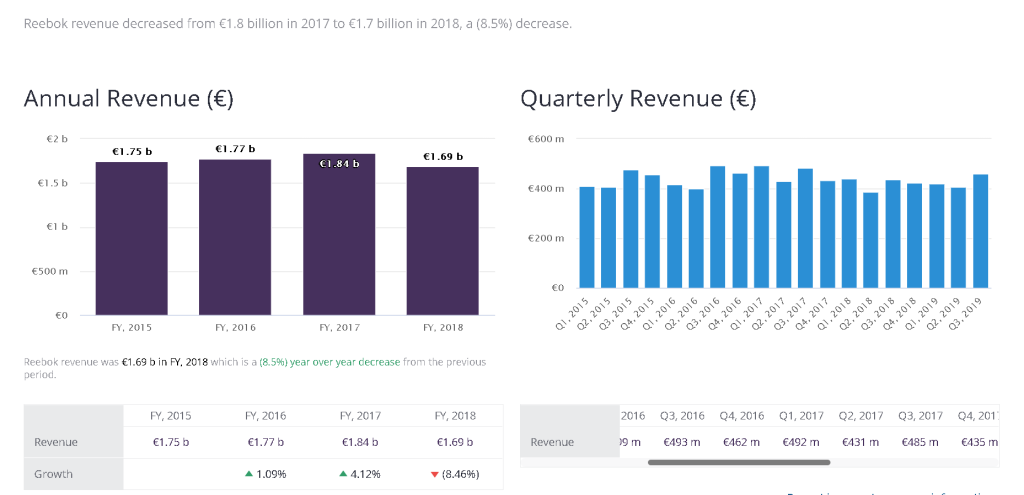Click the Revenue row label in annual table
This screenshot has height=495, width=1024.
(56, 441)
